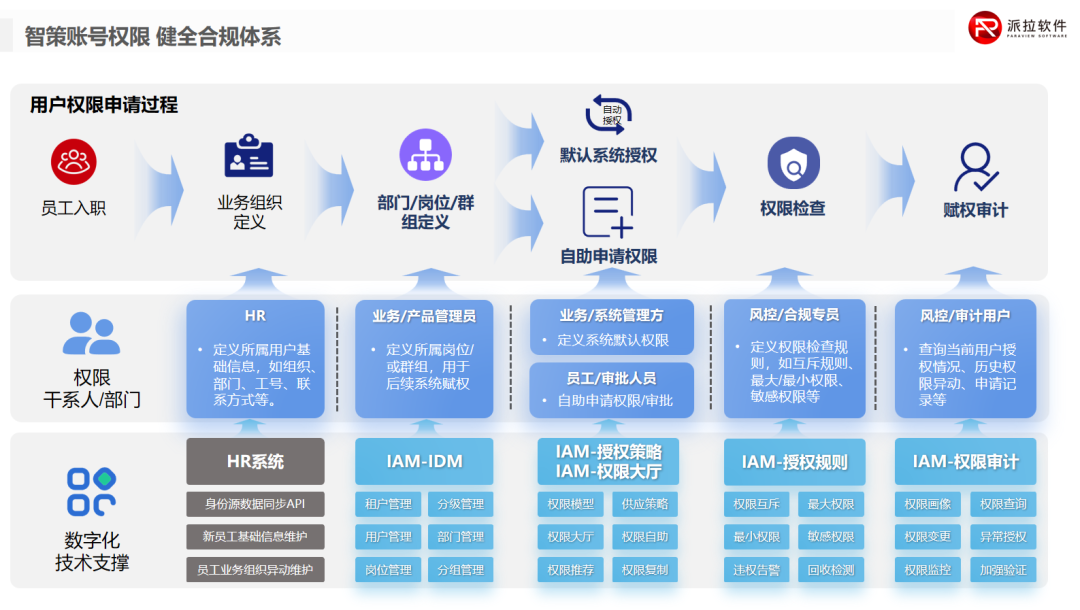Viewport: 1080px width, 610px height.
Task: Click the 权限推荐 tile
Action: coord(570,570)
